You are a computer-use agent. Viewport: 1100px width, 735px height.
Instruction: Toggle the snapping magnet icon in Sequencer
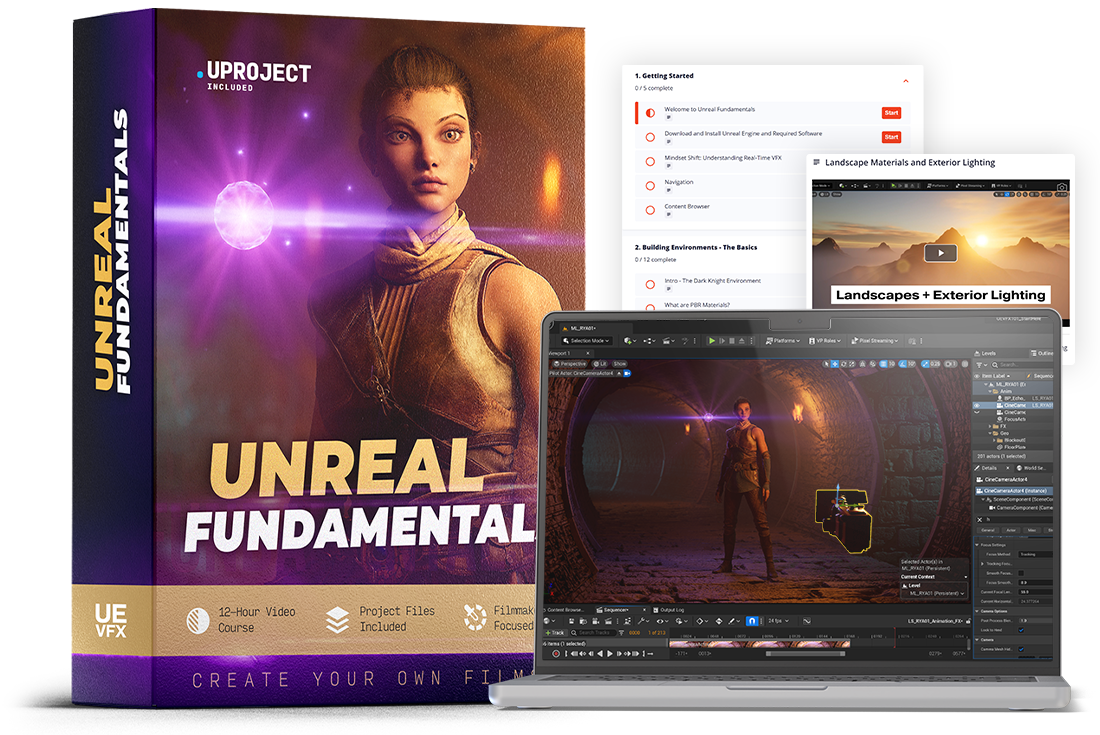click(750, 621)
